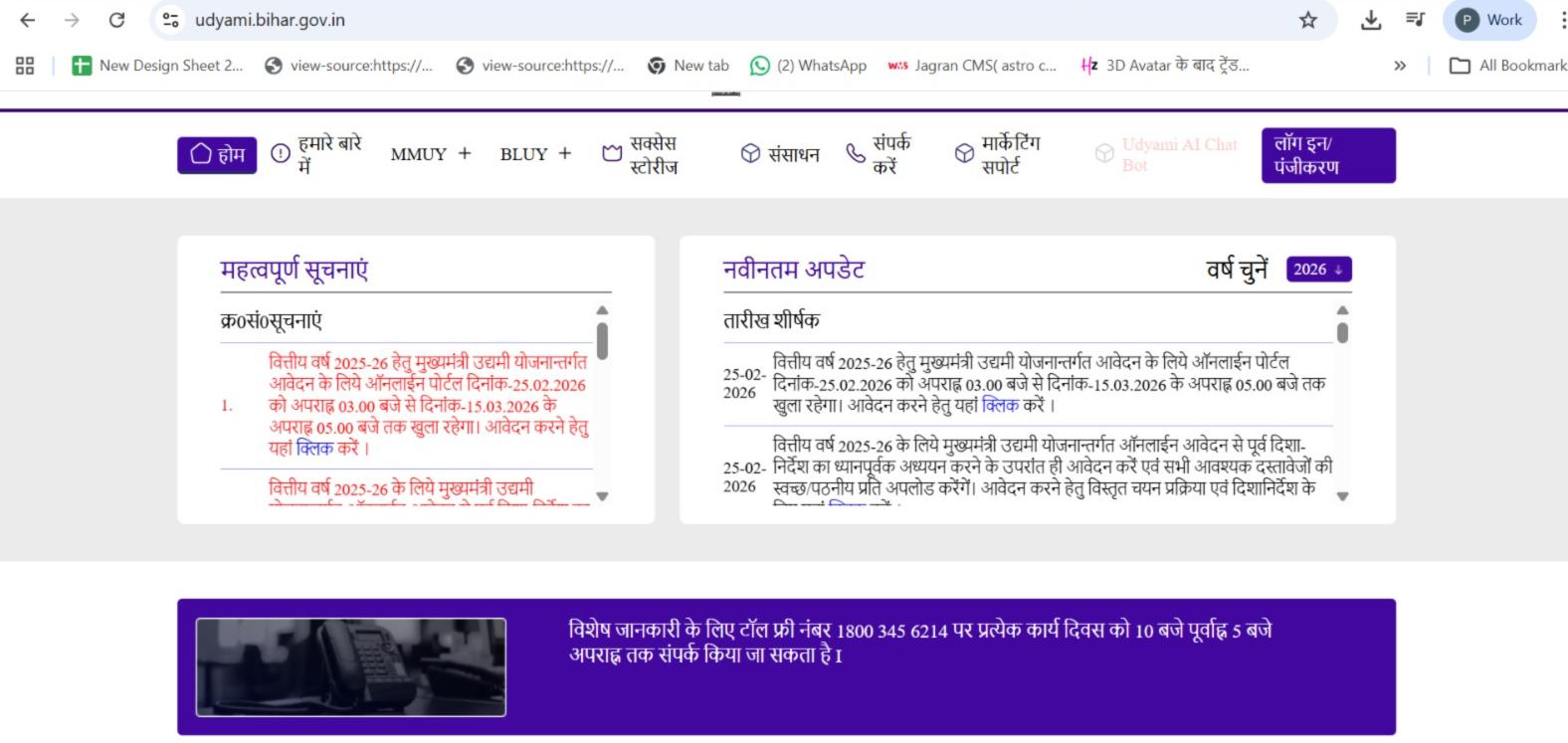Click the up arrow of the सूचनाएं list scrollbar
The image size is (1568, 743).
[x=602, y=310]
